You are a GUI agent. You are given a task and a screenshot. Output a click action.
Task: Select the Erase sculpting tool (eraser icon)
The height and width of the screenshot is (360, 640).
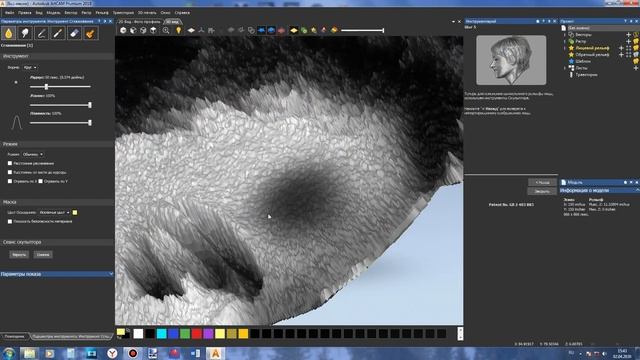[74, 33]
